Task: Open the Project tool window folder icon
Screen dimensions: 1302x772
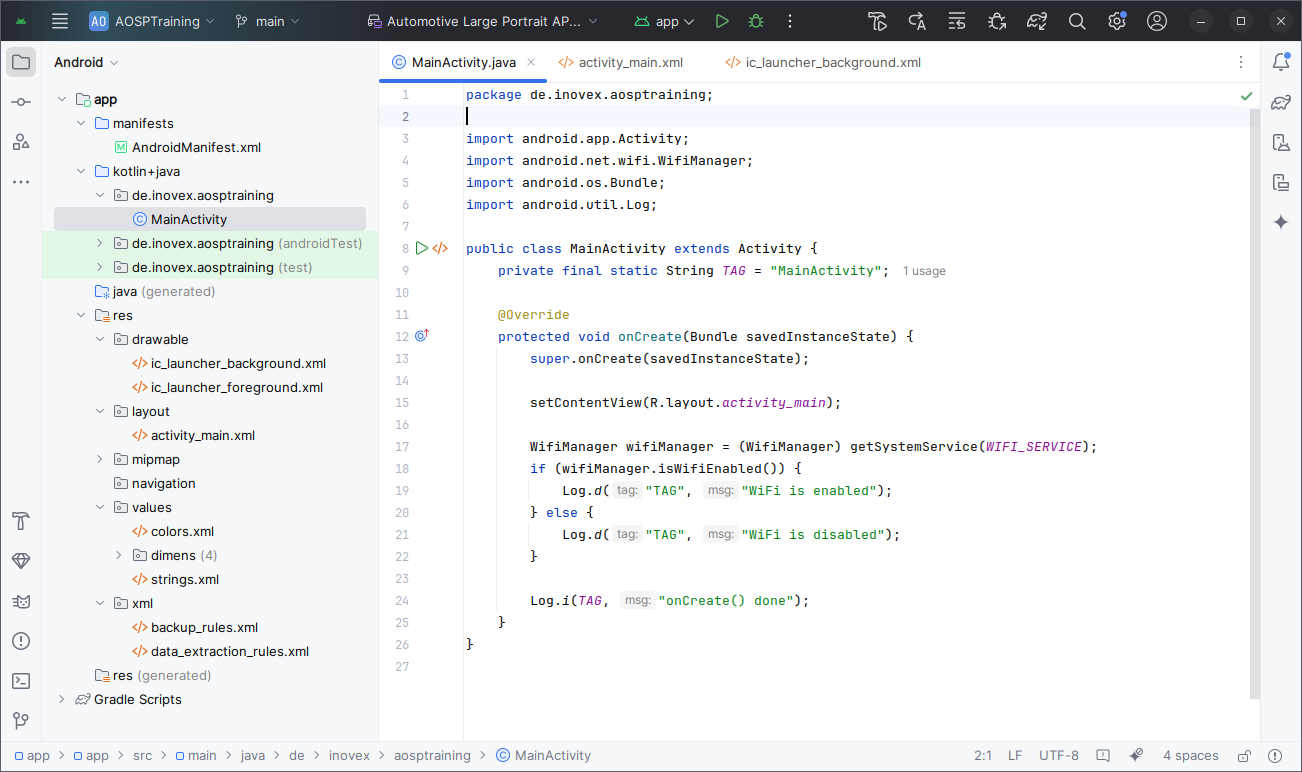Action: click(x=21, y=62)
